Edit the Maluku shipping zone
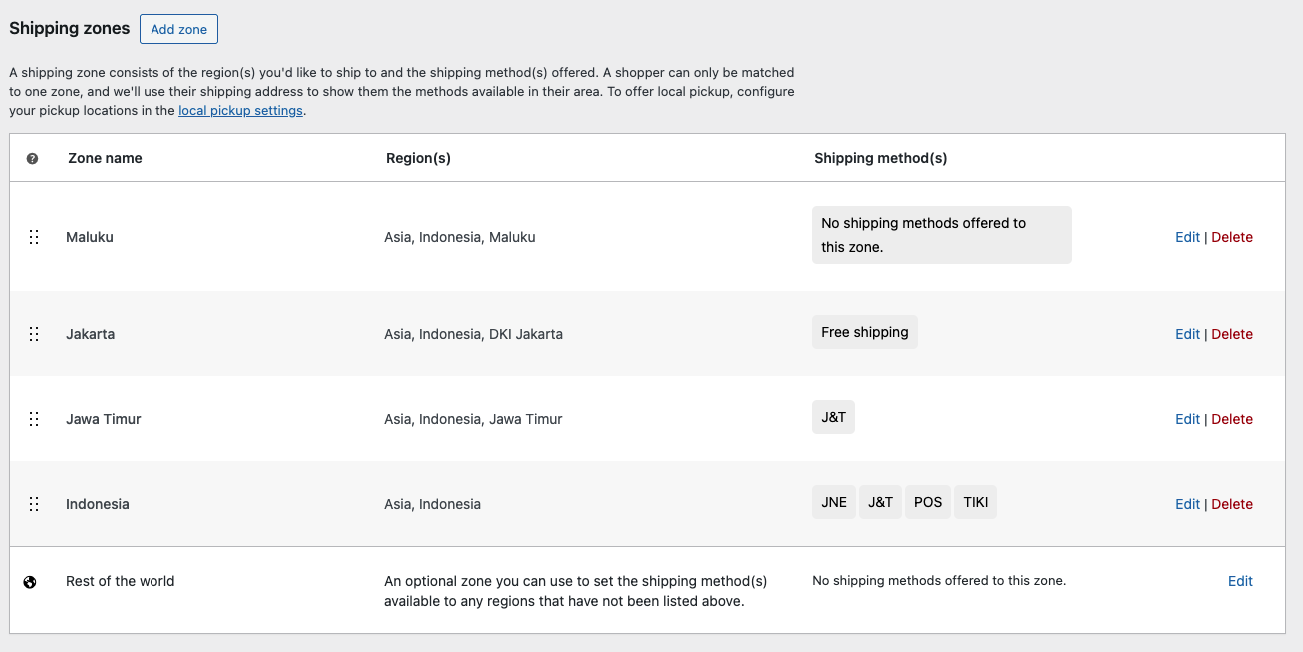The width and height of the screenshot is (1303, 652). tap(1187, 237)
